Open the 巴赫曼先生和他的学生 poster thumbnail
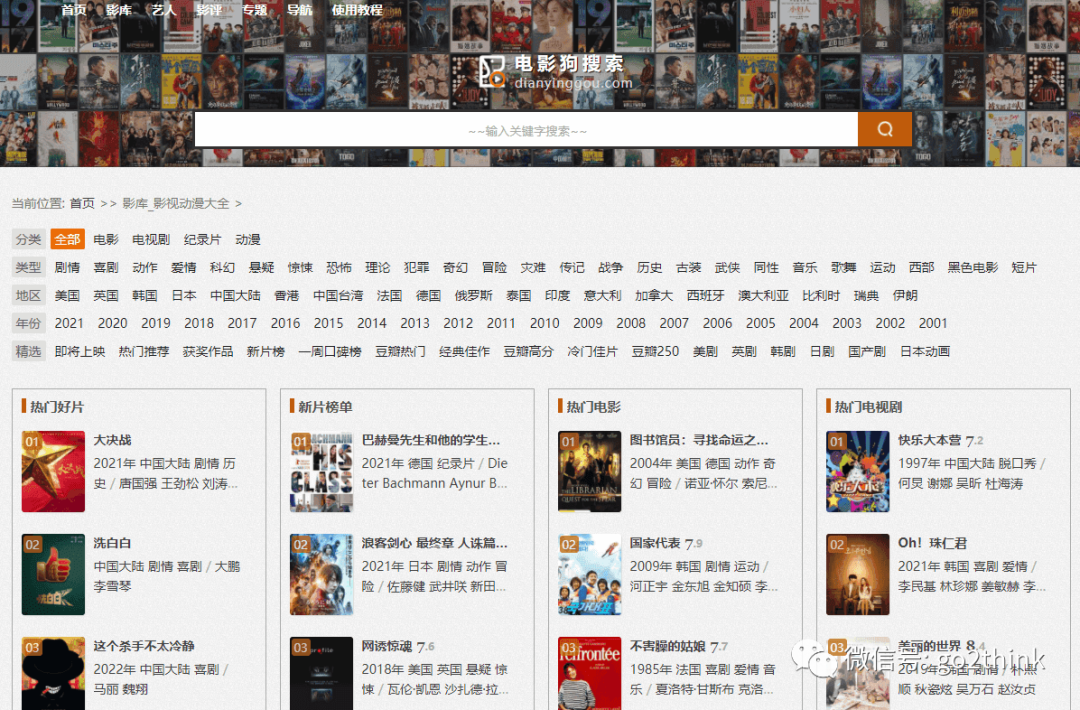This screenshot has width=1080, height=710. [322, 471]
